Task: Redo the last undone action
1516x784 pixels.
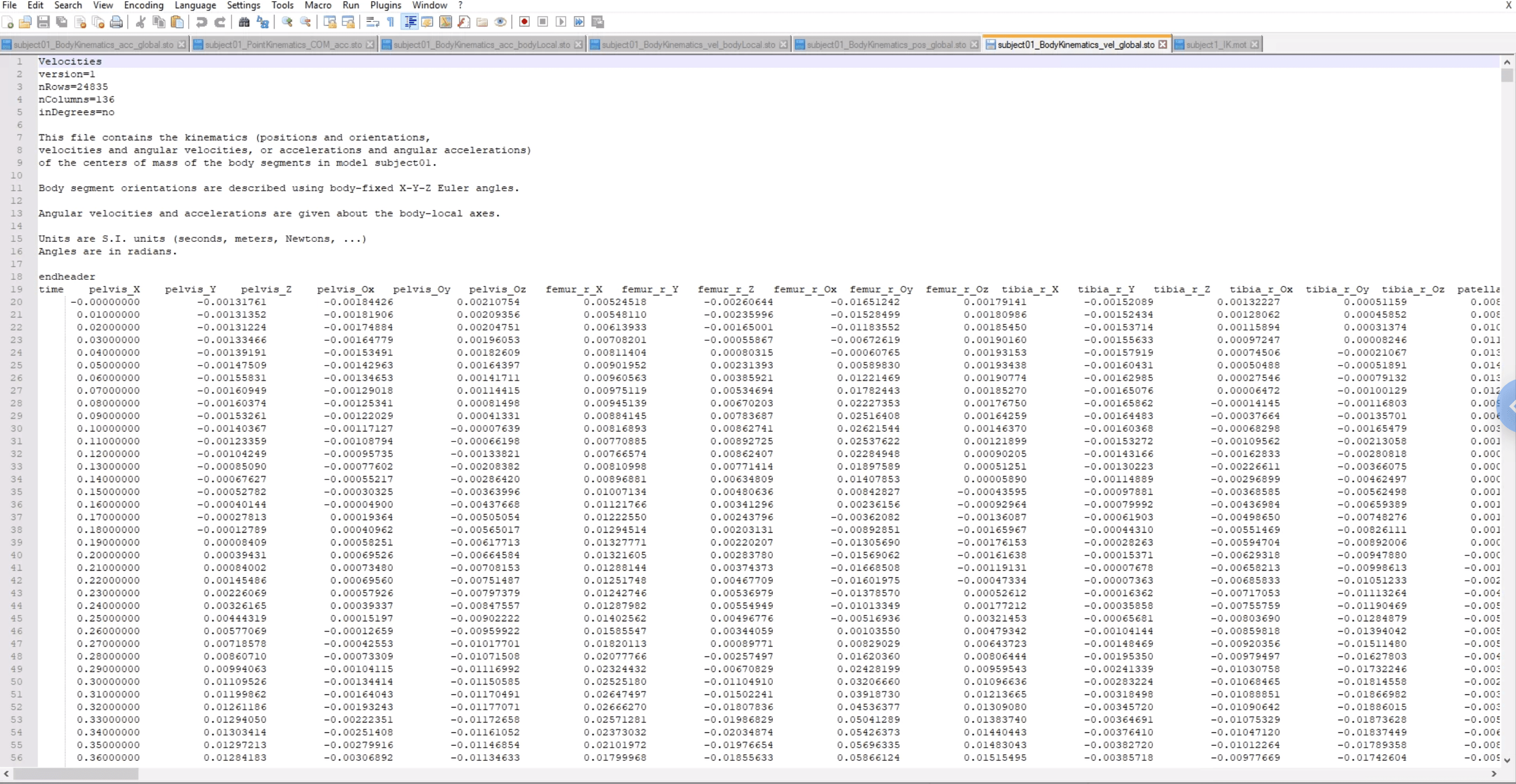Action: 219,23
